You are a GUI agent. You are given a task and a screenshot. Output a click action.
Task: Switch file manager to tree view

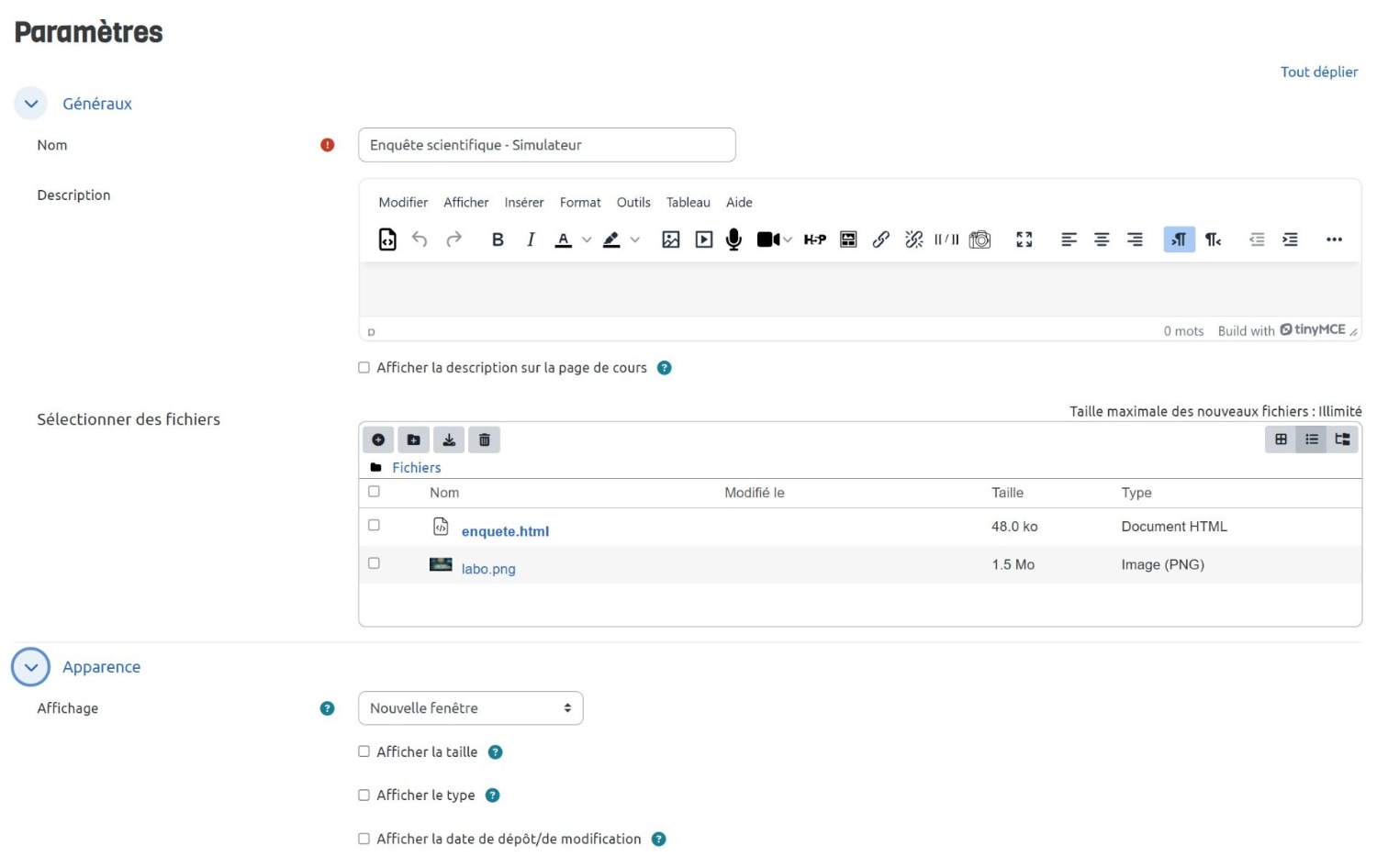1342,440
